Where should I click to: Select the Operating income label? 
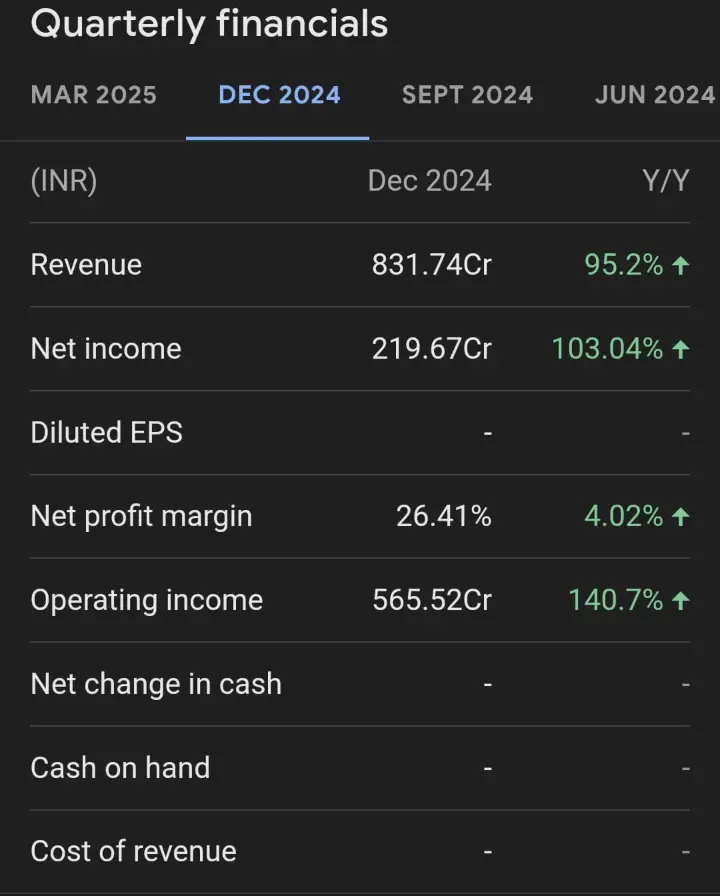(147, 601)
